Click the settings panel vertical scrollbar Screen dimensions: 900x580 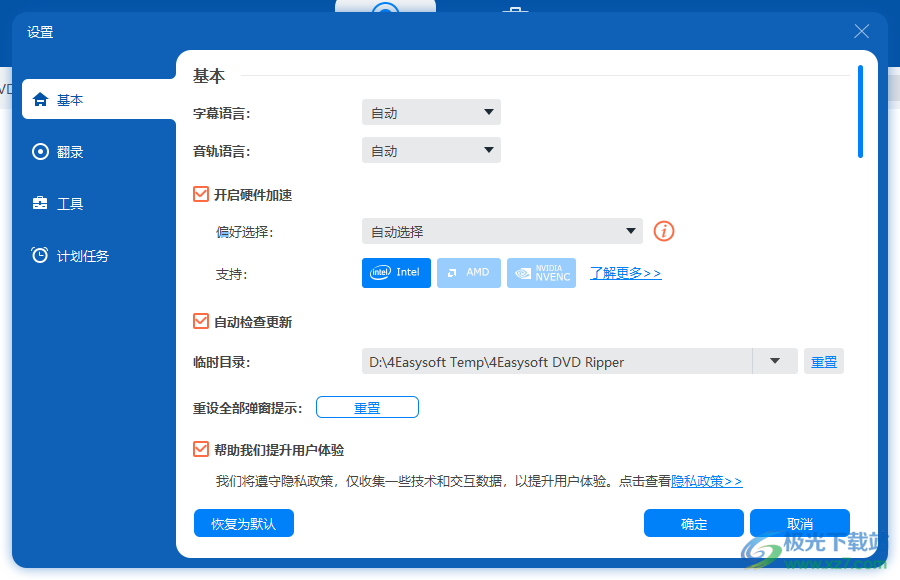click(860, 111)
